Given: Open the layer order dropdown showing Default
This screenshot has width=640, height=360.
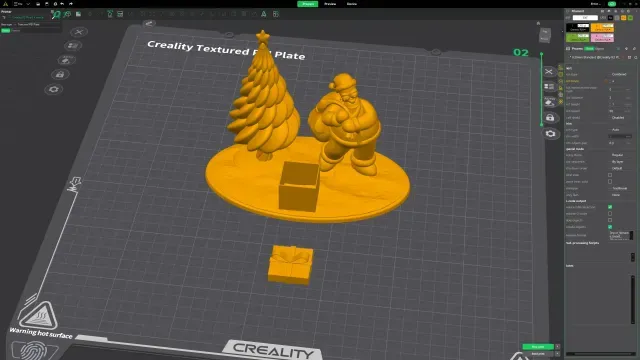Looking at the screenshot, I should point(619,168).
